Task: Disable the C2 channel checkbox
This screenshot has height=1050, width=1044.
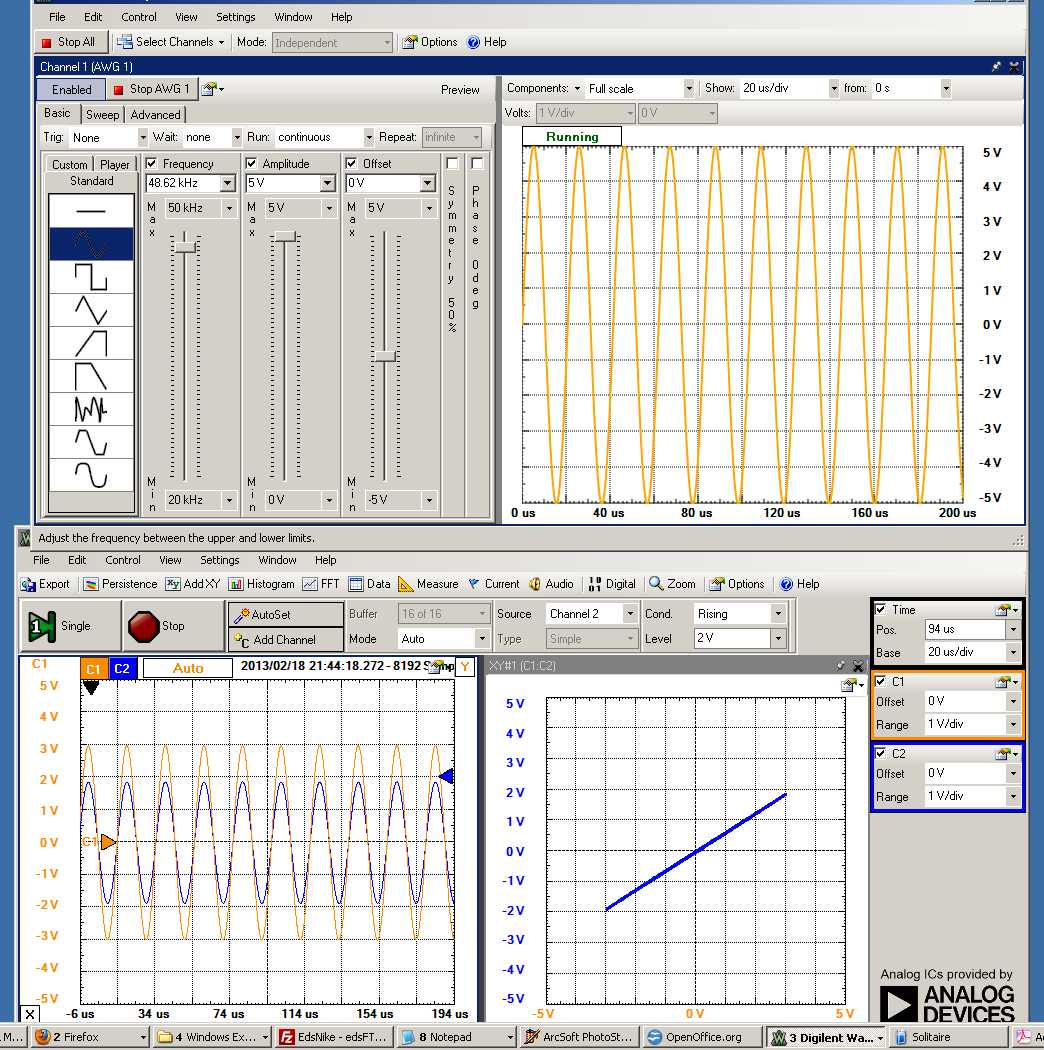Action: (880, 753)
